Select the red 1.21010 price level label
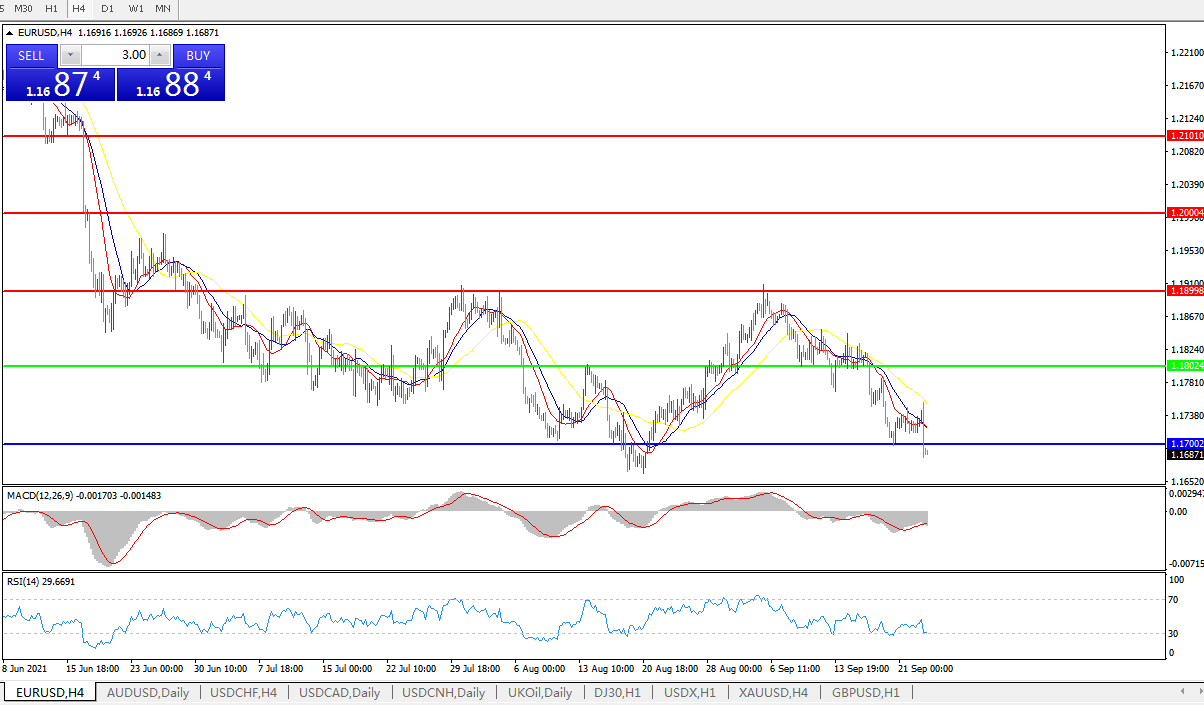This screenshot has height=705, width=1204. 1184,135
